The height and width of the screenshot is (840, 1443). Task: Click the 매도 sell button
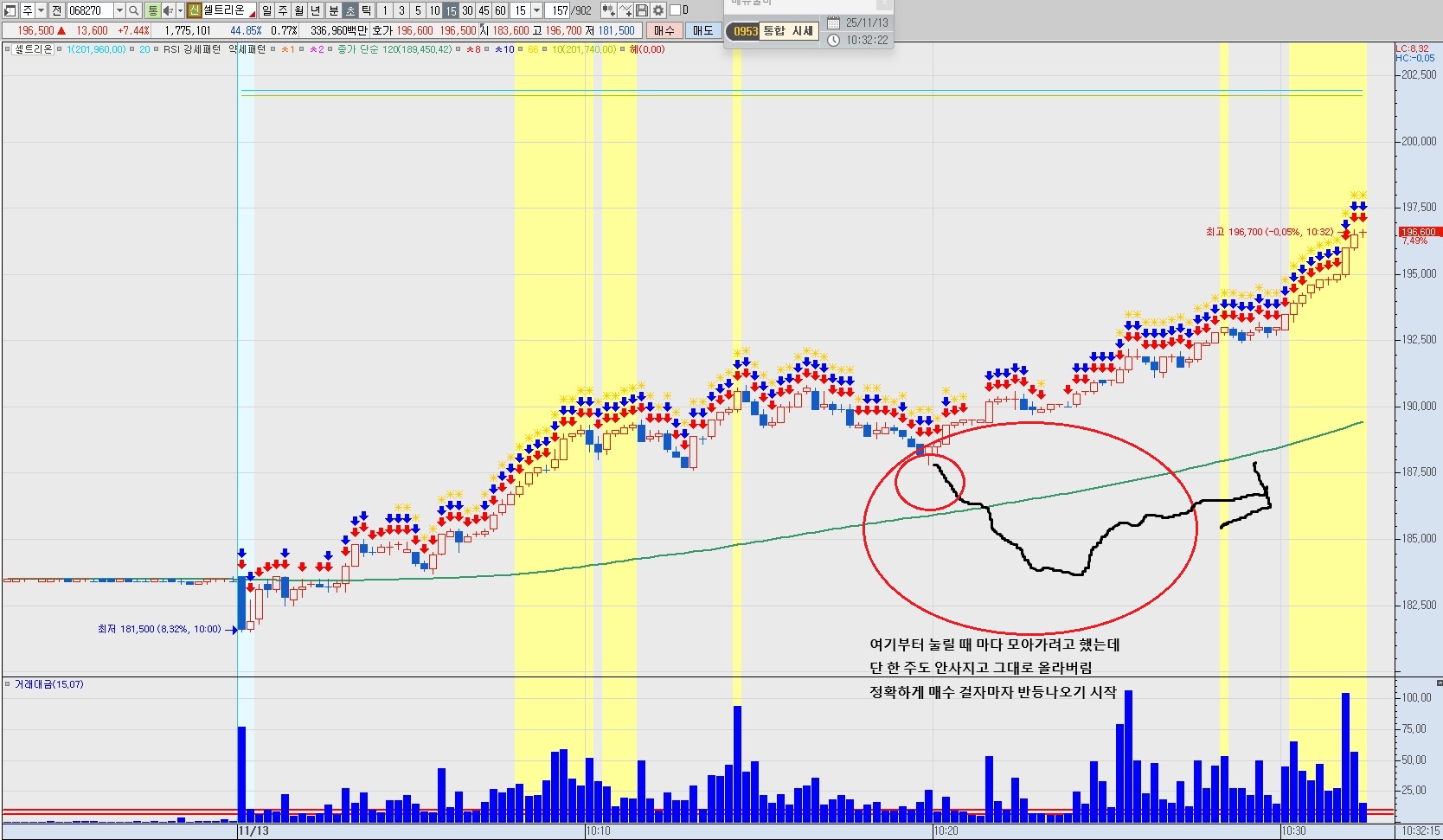[702, 30]
